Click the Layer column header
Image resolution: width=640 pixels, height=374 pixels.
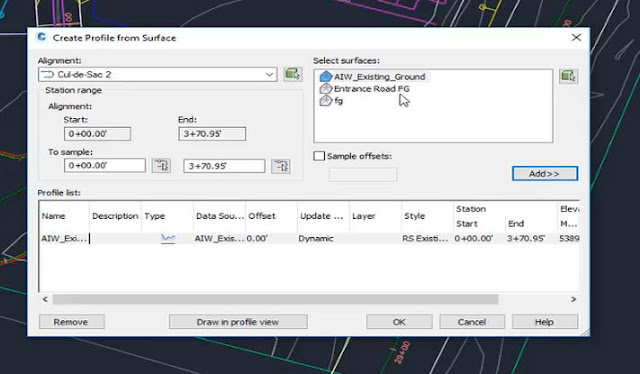click(x=375, y=216)
